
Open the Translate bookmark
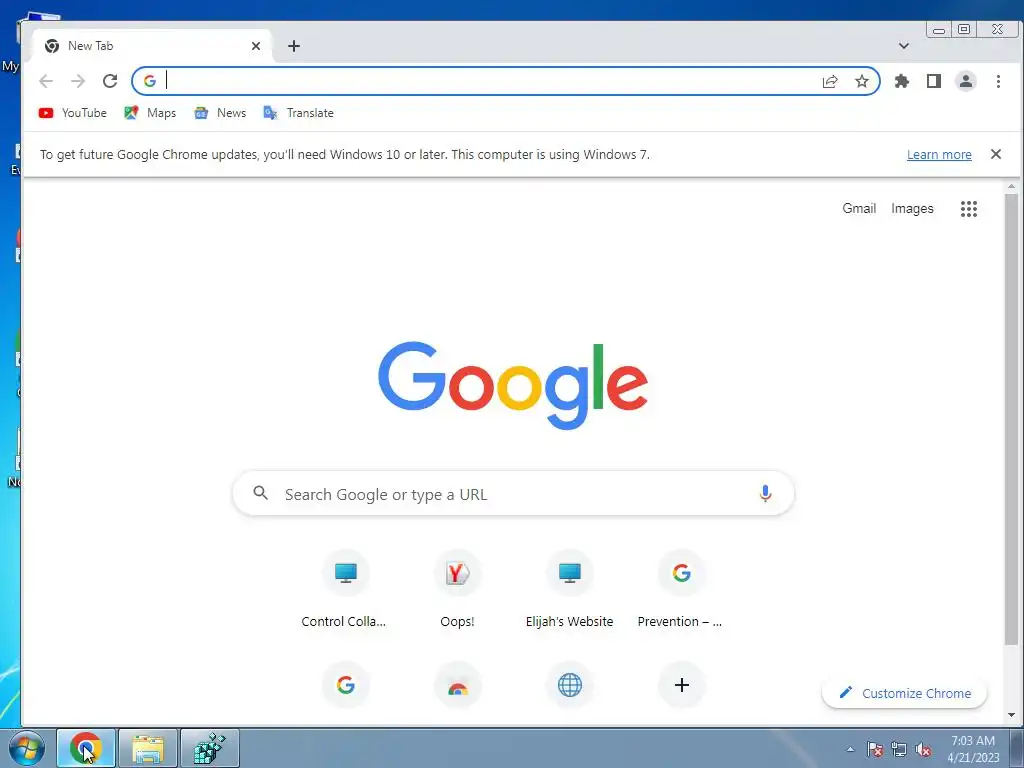(298, 113)
